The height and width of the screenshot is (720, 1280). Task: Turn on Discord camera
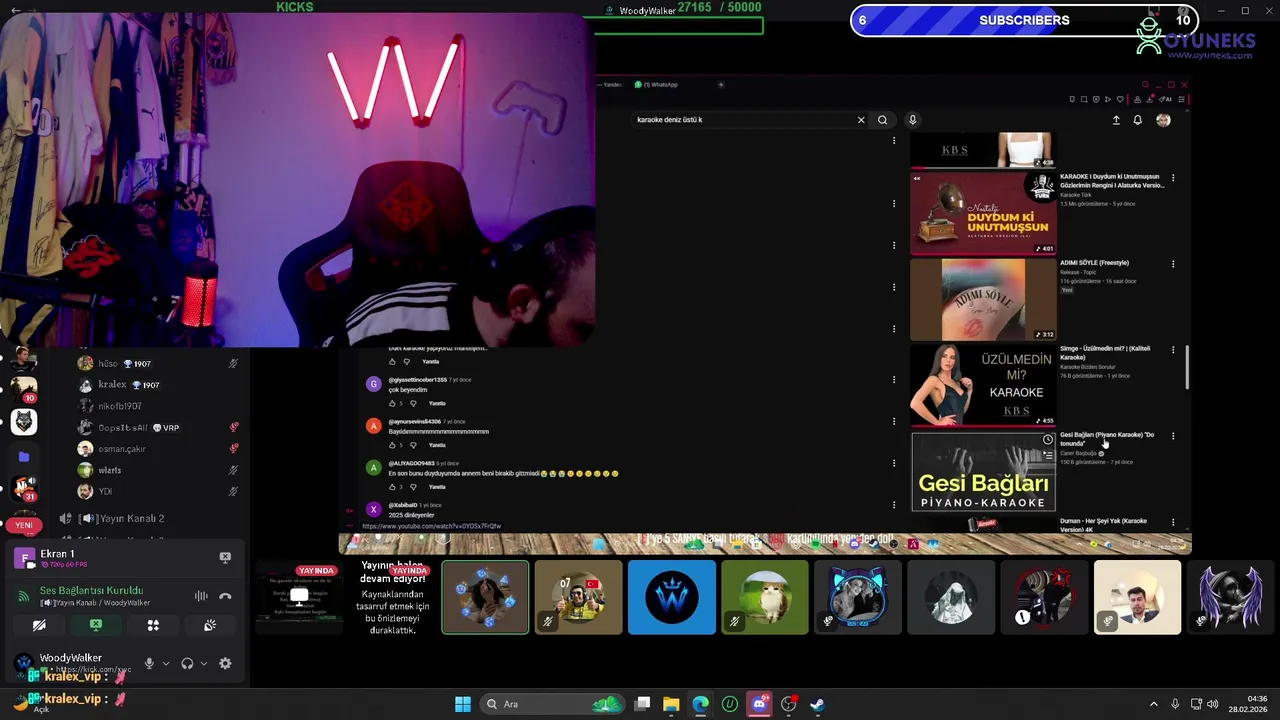[x=39, y=625]
